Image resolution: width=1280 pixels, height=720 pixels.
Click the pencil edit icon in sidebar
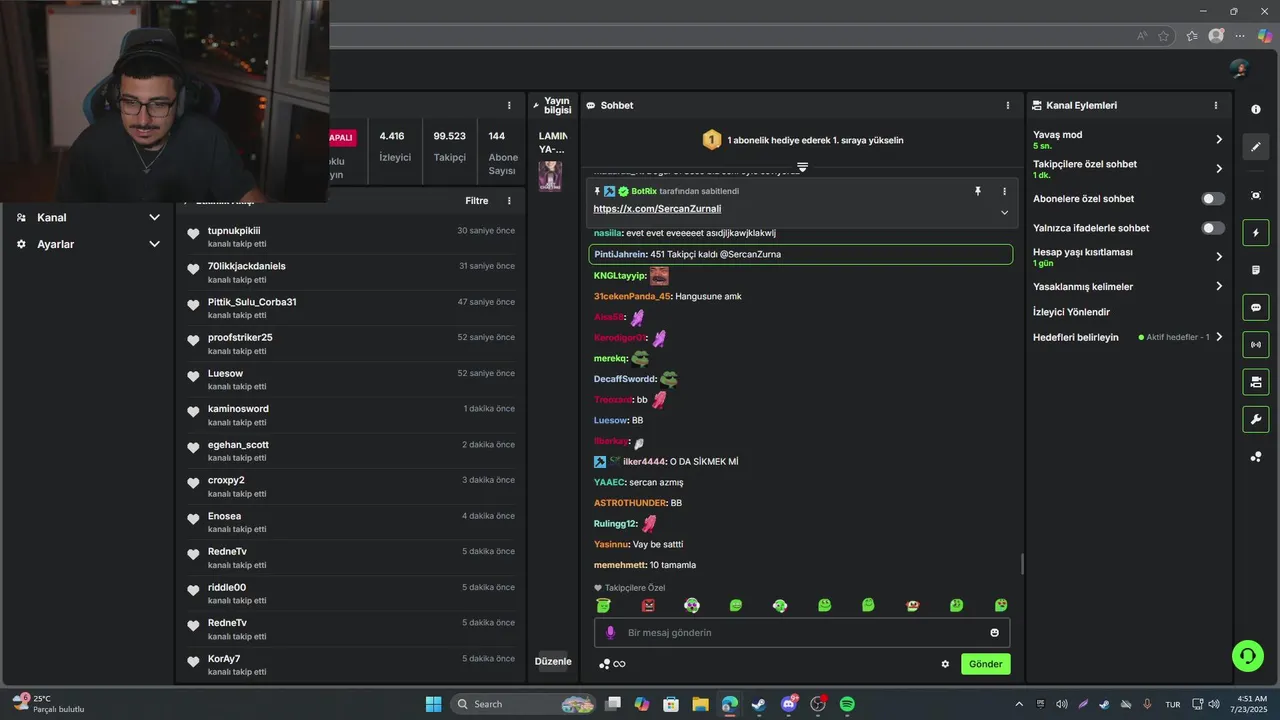point(1256,147)
